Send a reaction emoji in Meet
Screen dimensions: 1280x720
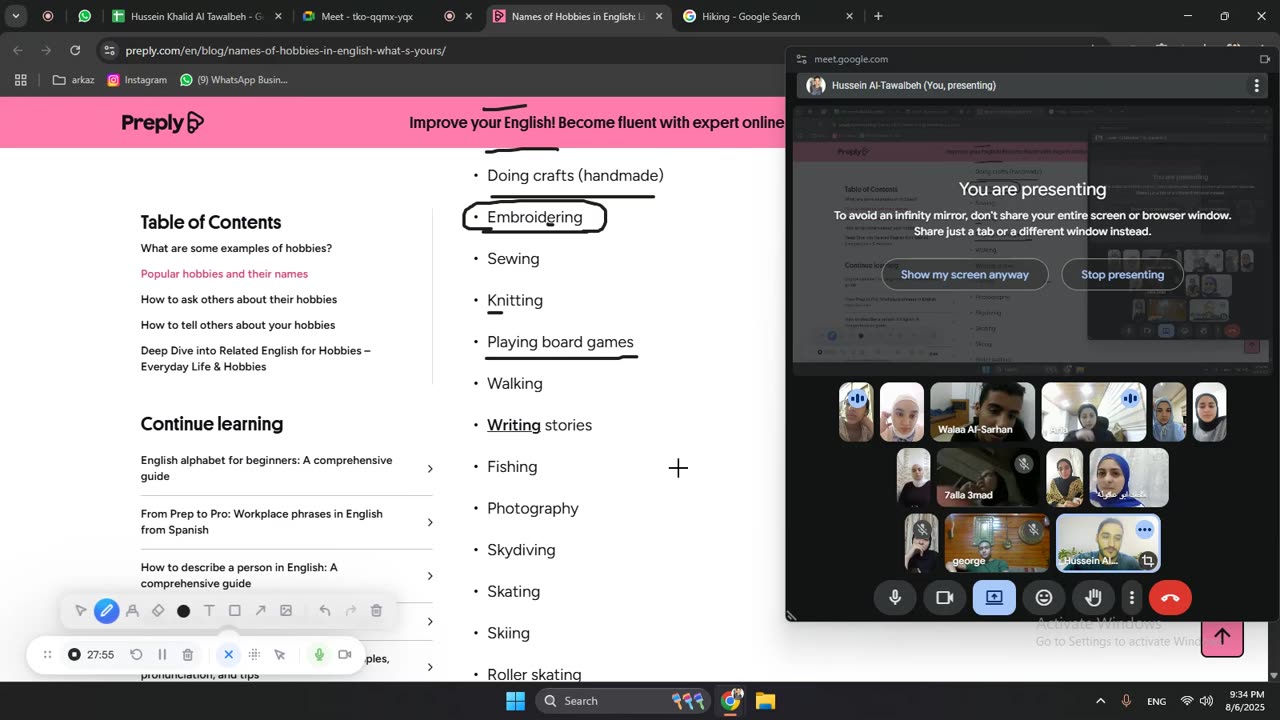1044,598
